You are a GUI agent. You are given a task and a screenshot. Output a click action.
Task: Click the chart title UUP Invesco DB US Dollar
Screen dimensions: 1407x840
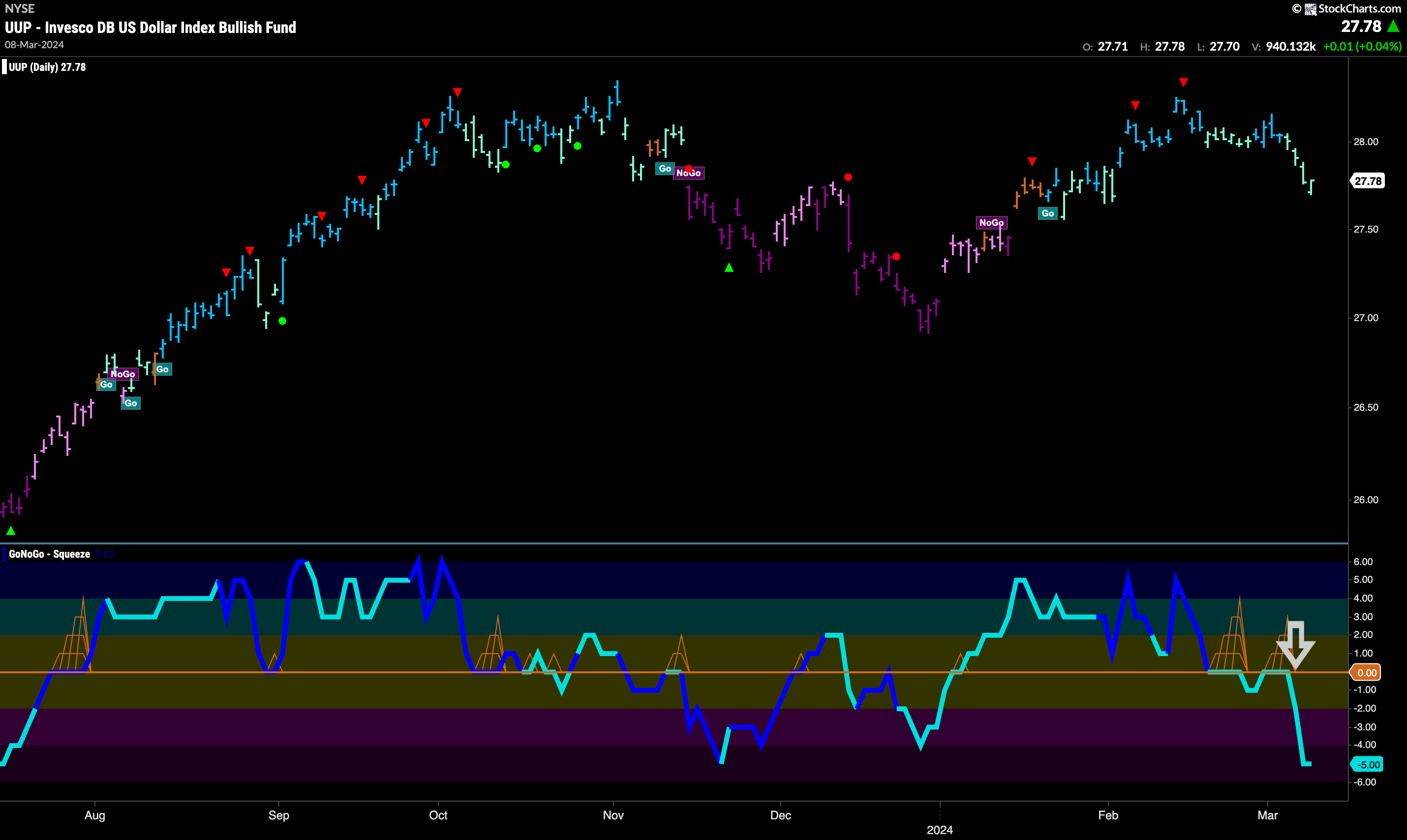[151, 27]
